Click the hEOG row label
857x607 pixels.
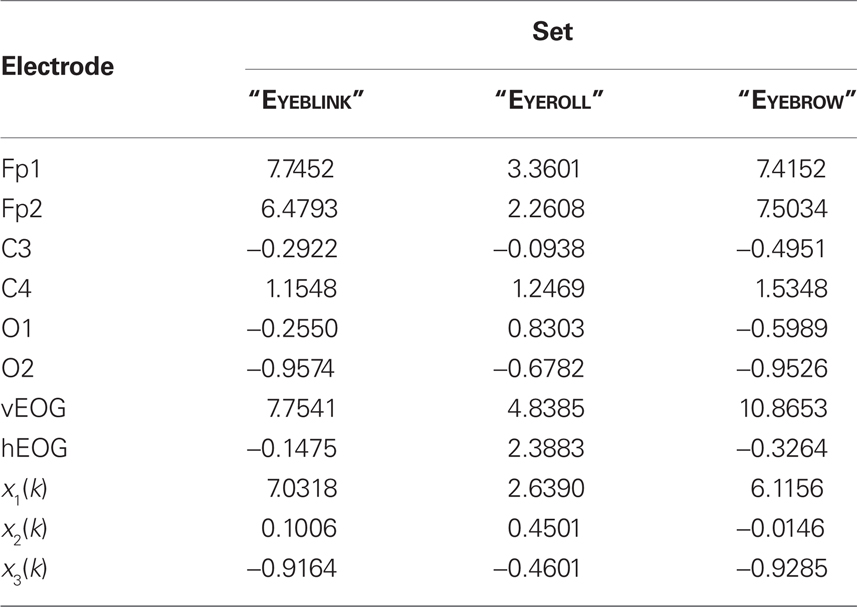click(34, 448)
